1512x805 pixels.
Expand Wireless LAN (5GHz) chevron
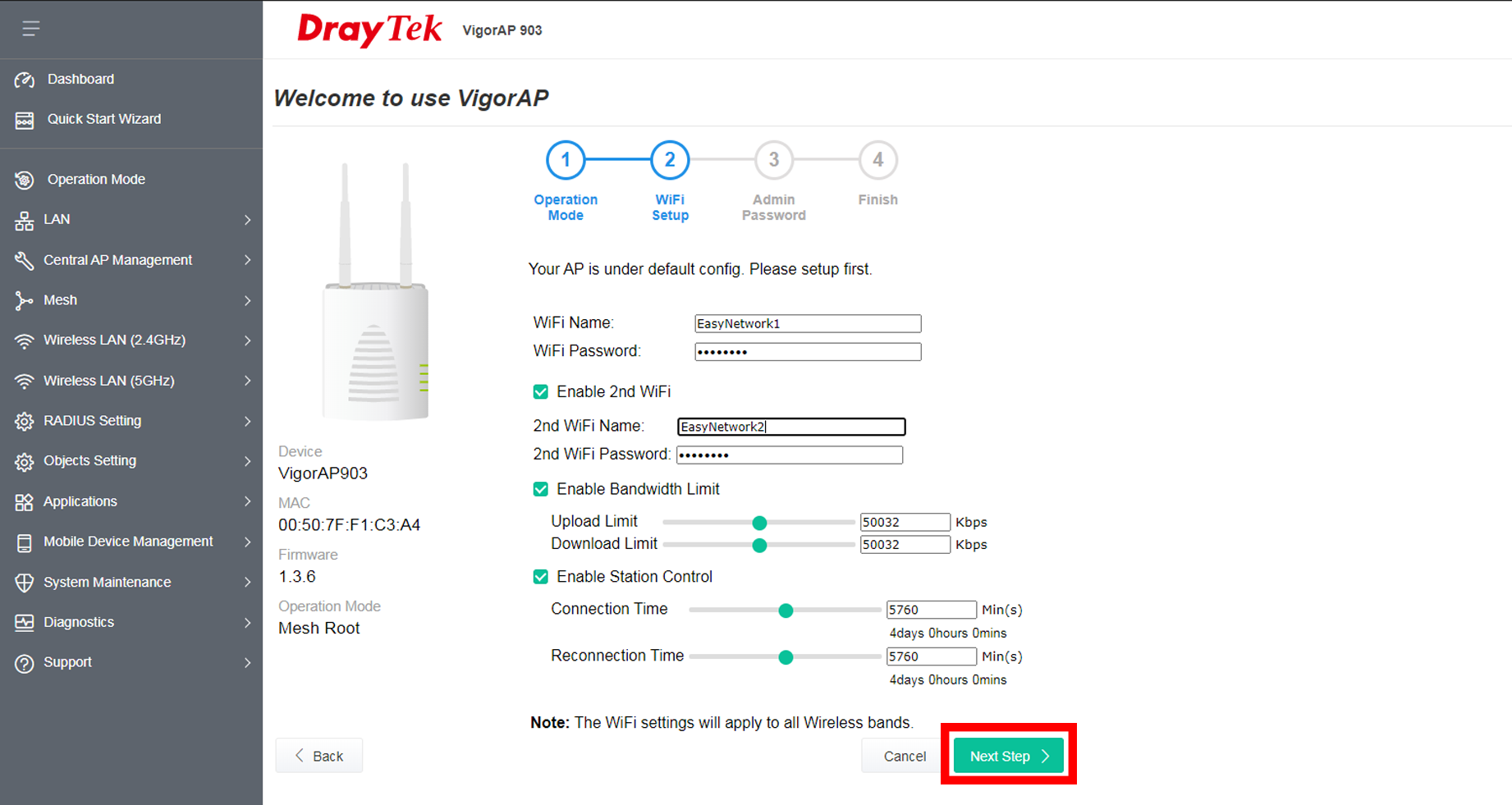point(247,381)
